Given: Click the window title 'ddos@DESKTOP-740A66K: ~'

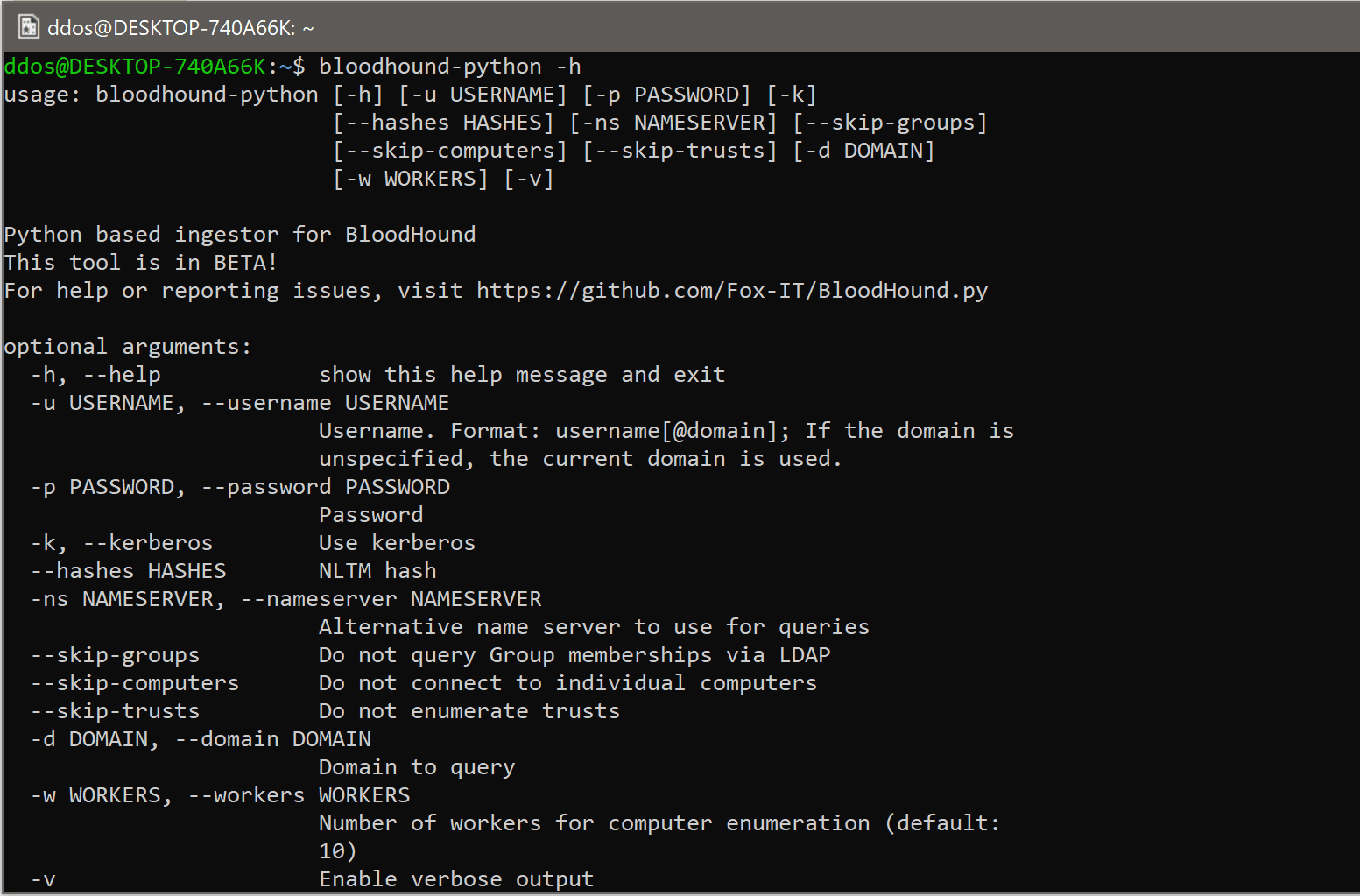Looking at the screenshot, I should 180,28.
